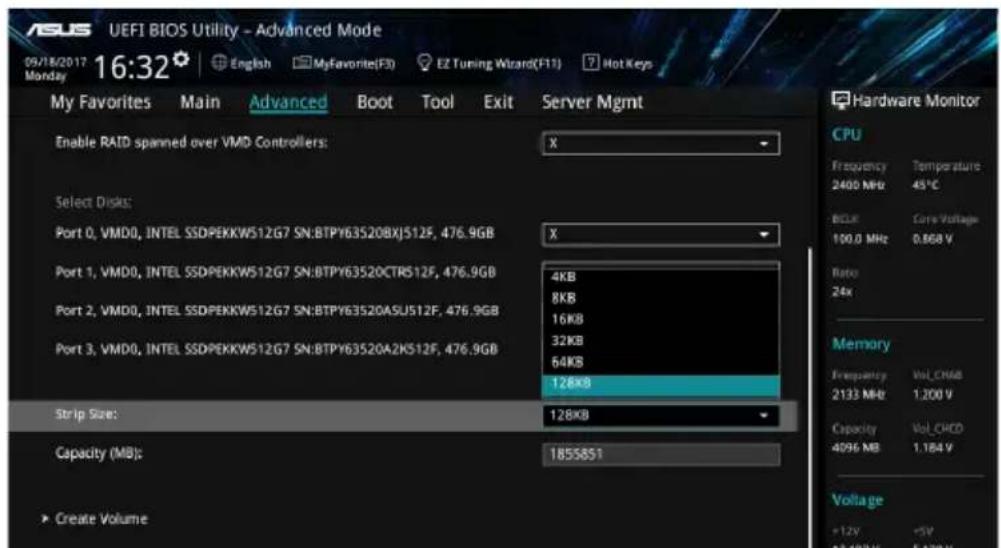
Task: Open the Exit tab
Action: click(498, 102)
